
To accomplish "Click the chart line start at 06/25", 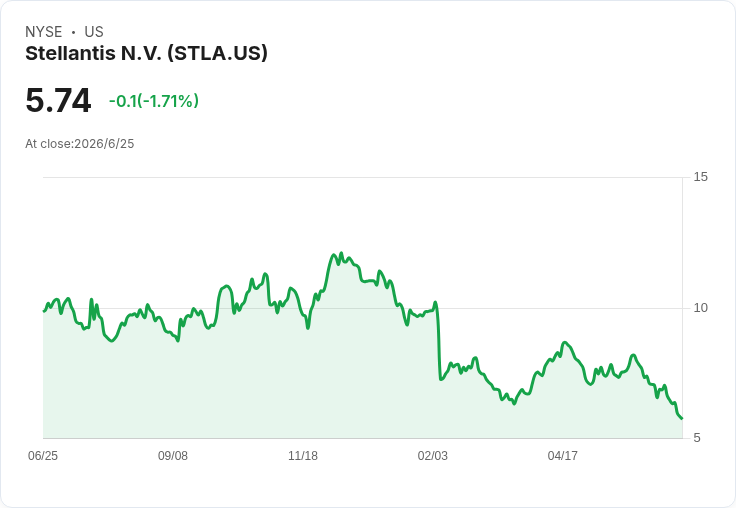I will (44, 310).
